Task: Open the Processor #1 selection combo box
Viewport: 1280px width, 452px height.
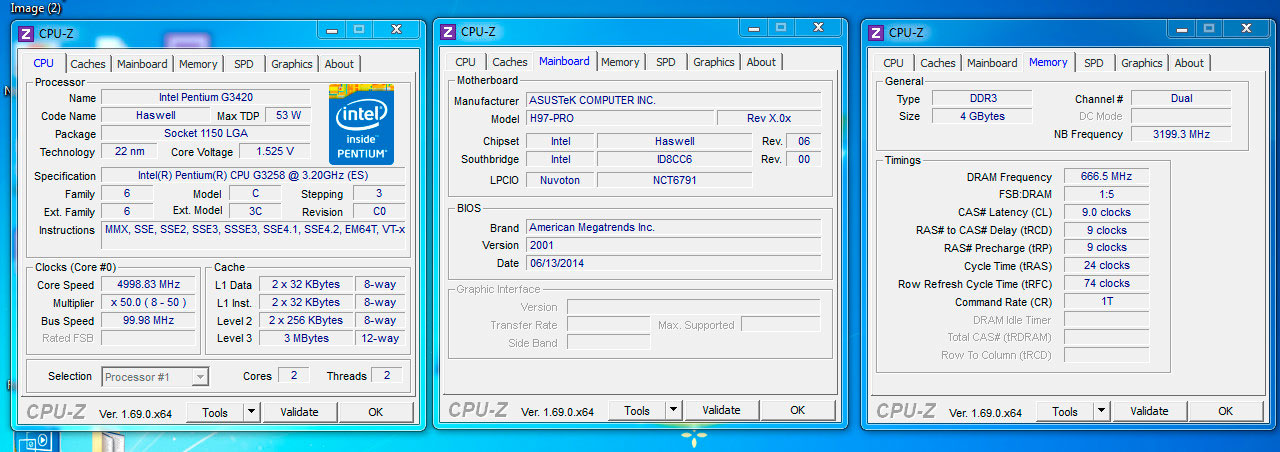Action: (x=155, y=377)
